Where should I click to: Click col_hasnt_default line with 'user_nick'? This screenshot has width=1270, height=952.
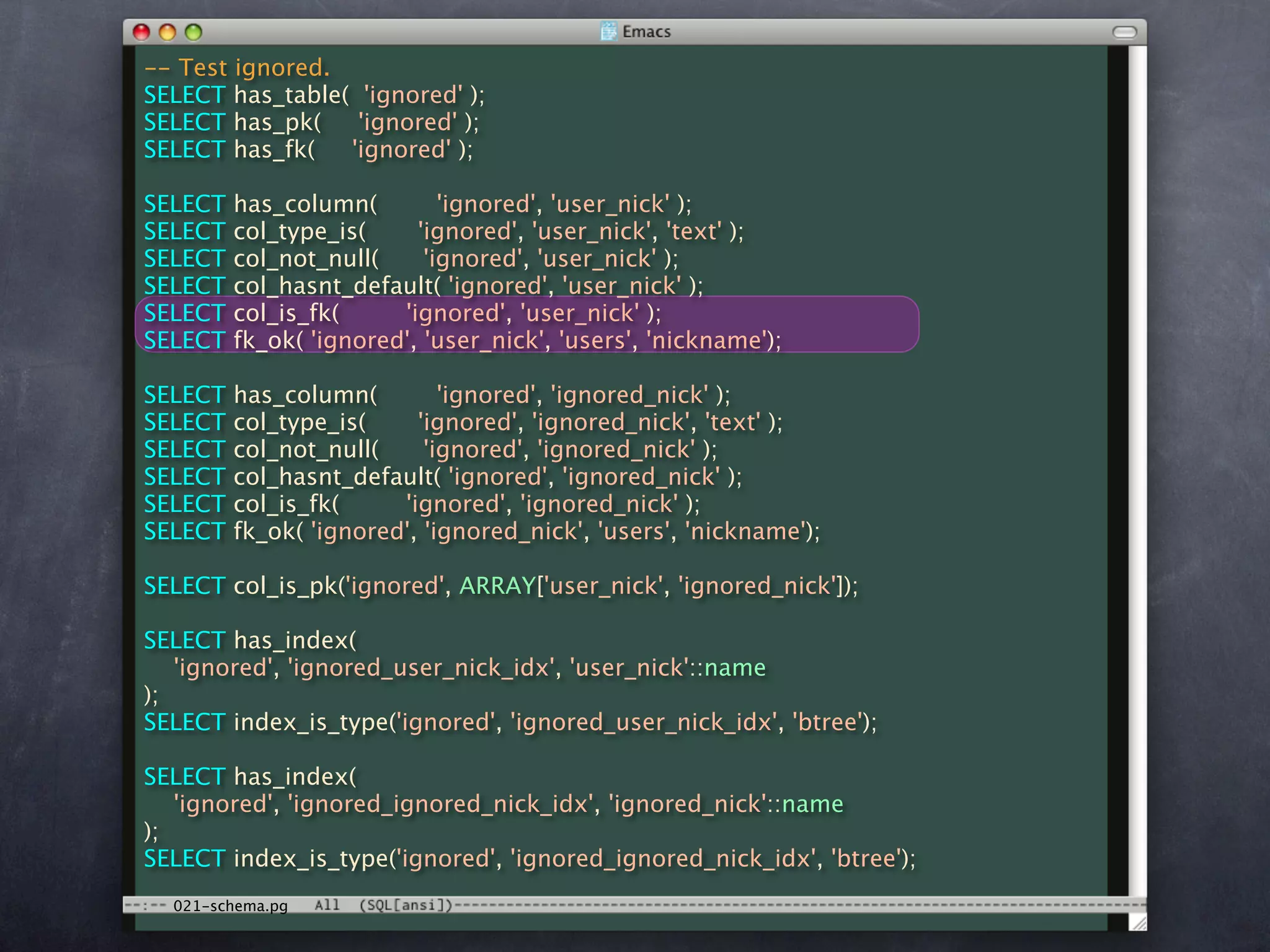pos(424,286)
